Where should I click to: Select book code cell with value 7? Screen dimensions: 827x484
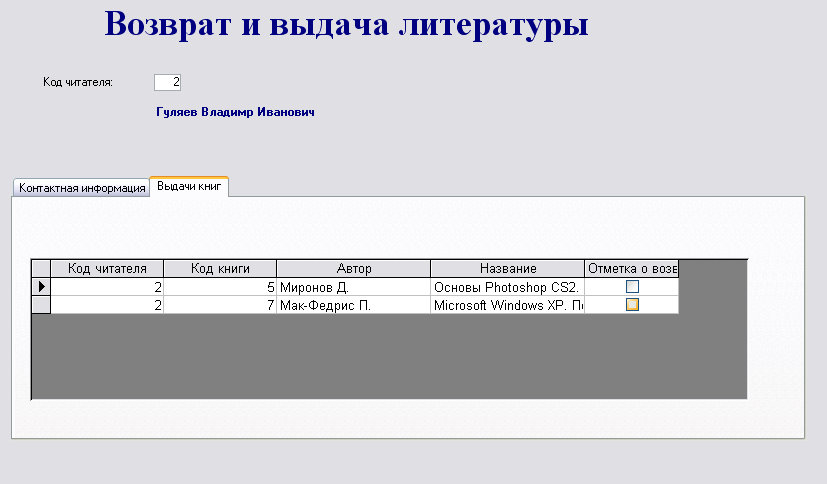click(220, 305)
